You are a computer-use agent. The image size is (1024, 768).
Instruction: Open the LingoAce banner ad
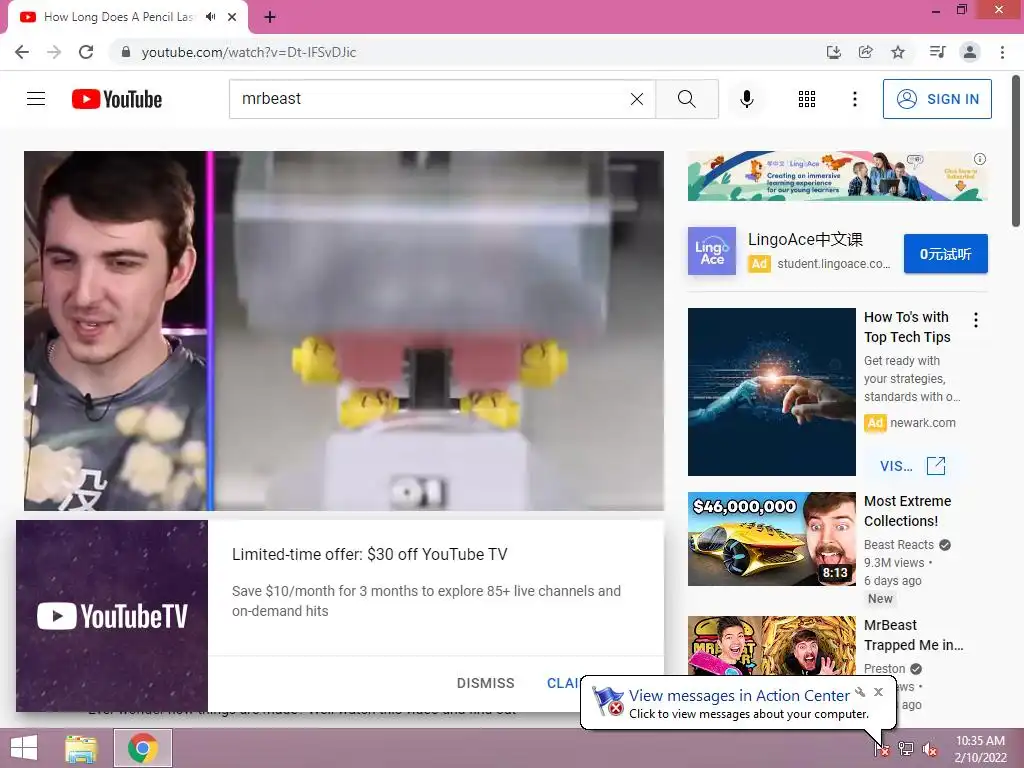click(x=837, y=176)
